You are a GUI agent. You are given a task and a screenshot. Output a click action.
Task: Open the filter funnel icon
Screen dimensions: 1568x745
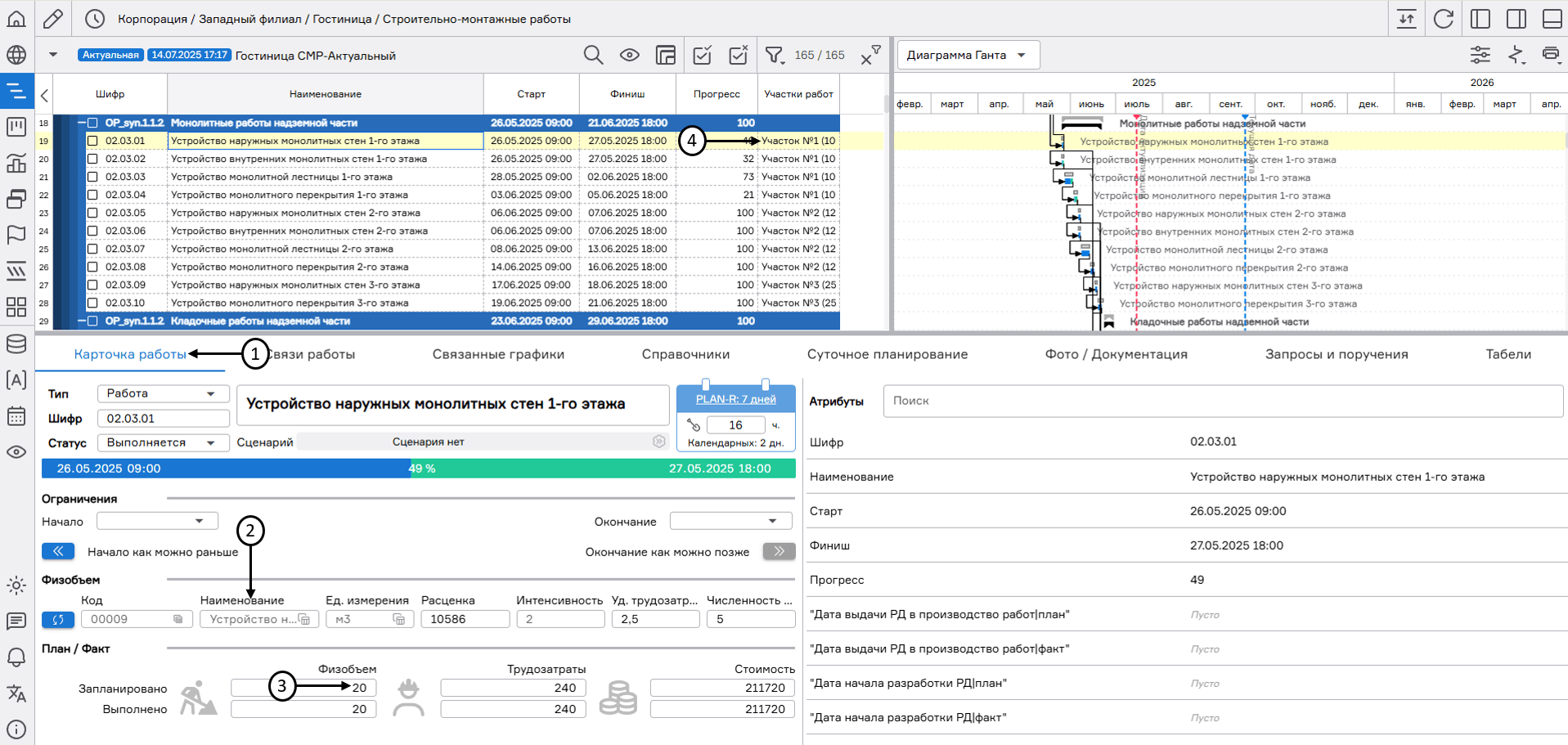tap(773, 55)
